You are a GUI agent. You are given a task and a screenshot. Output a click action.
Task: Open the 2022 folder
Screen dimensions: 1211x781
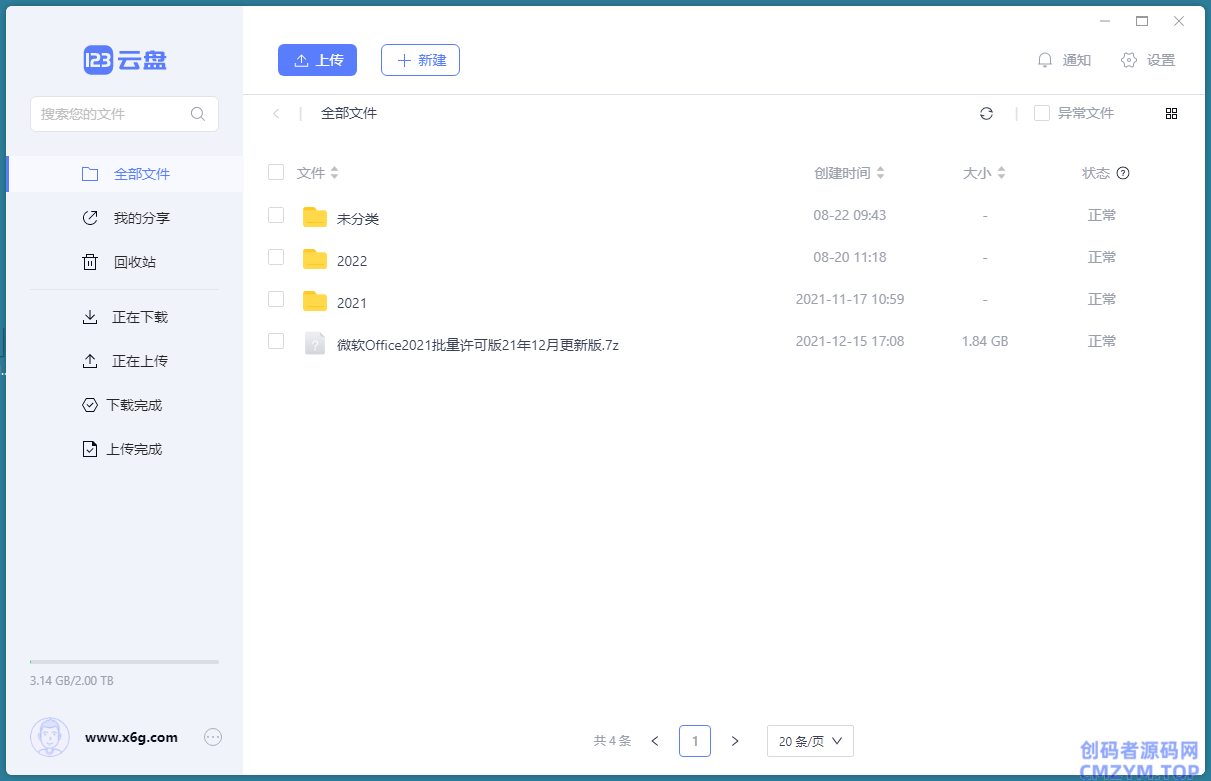click(352, 260)
